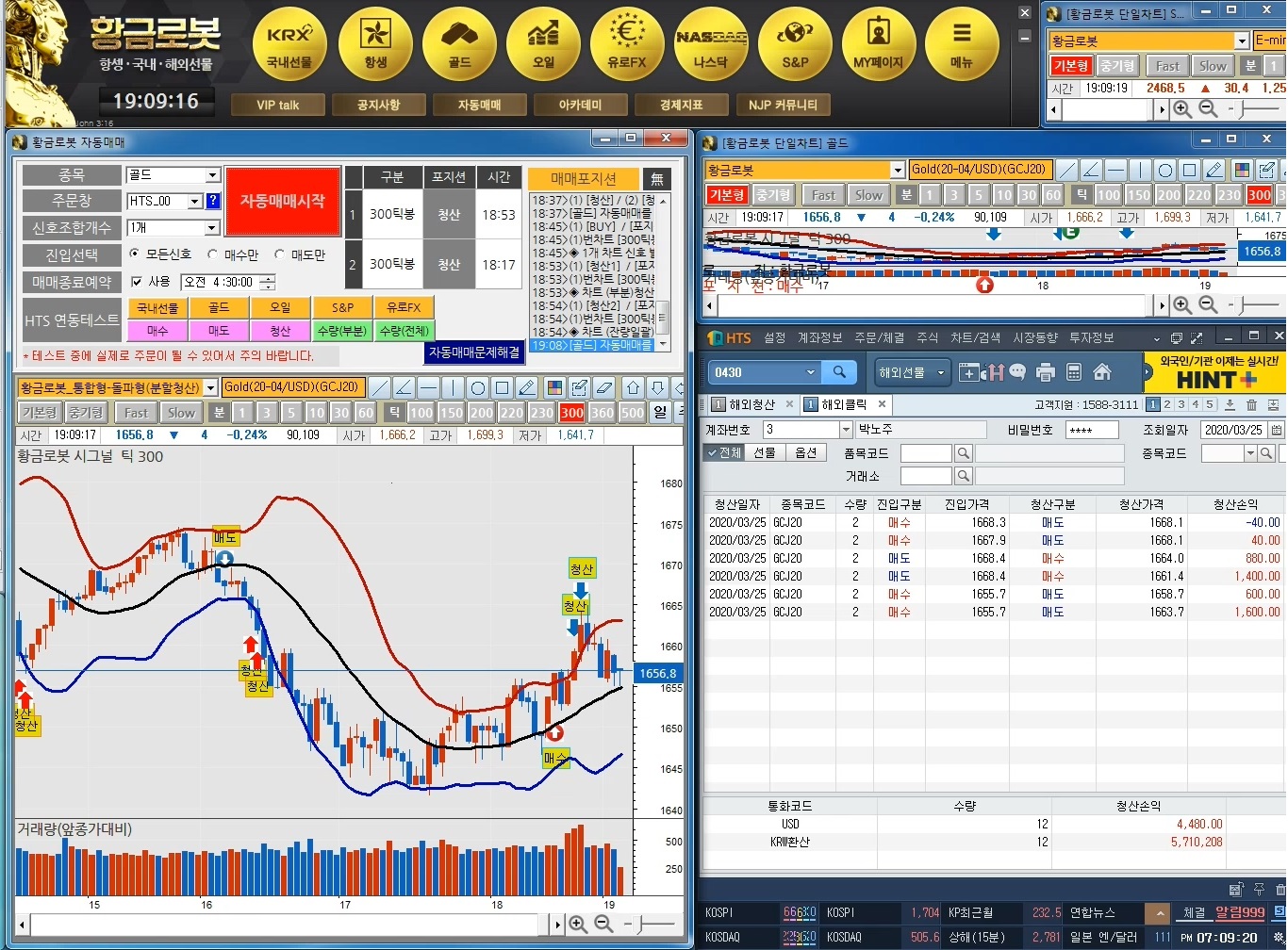Click the blue question mark help icon beside HTS_00
Viewport: 1288px width, 950px height.
click(213, 201)
